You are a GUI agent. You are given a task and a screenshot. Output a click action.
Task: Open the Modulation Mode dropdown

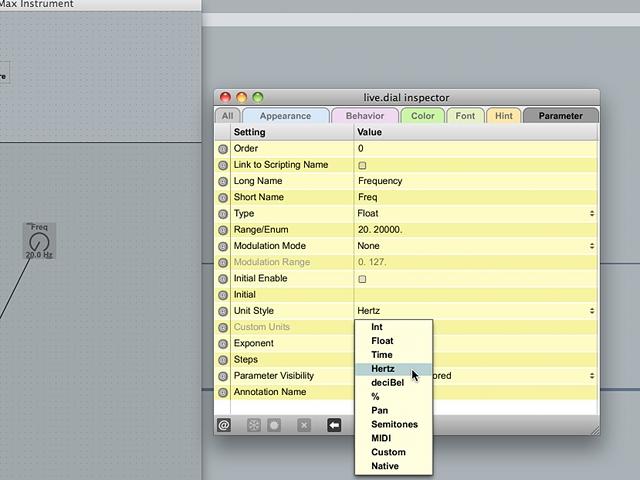pos(476,246)
